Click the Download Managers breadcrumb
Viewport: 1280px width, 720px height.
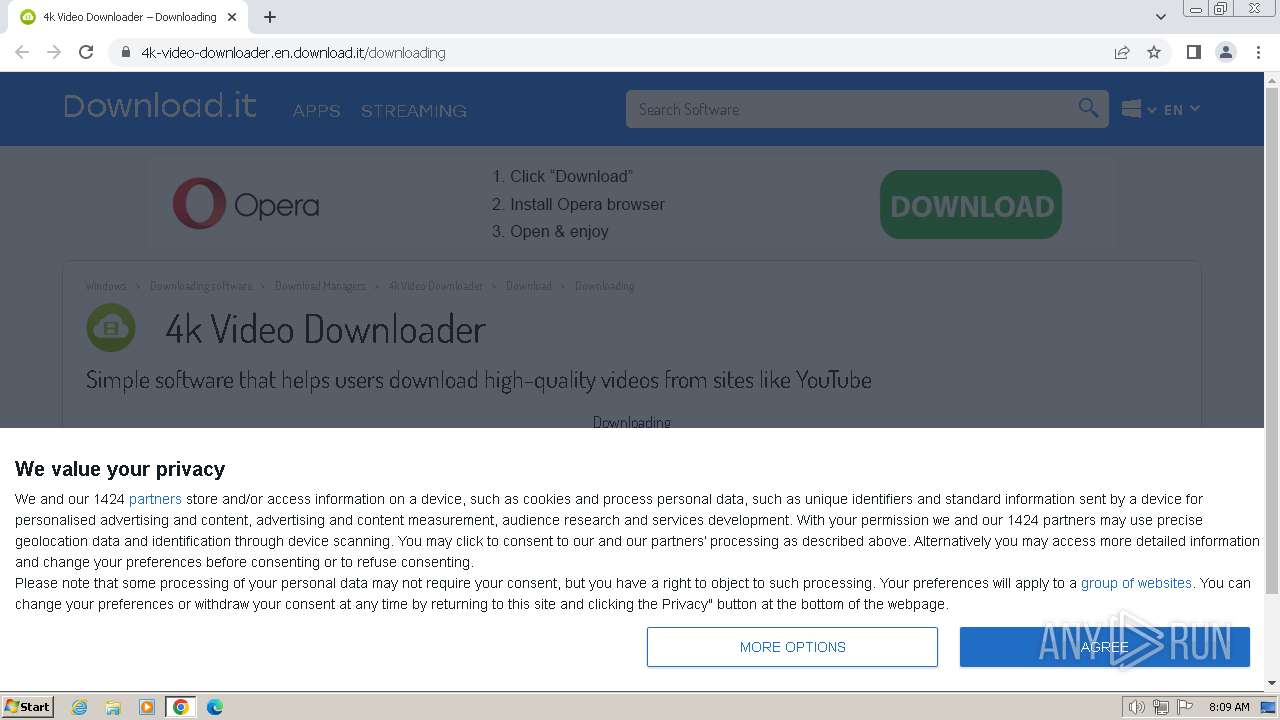click(320, 286)
